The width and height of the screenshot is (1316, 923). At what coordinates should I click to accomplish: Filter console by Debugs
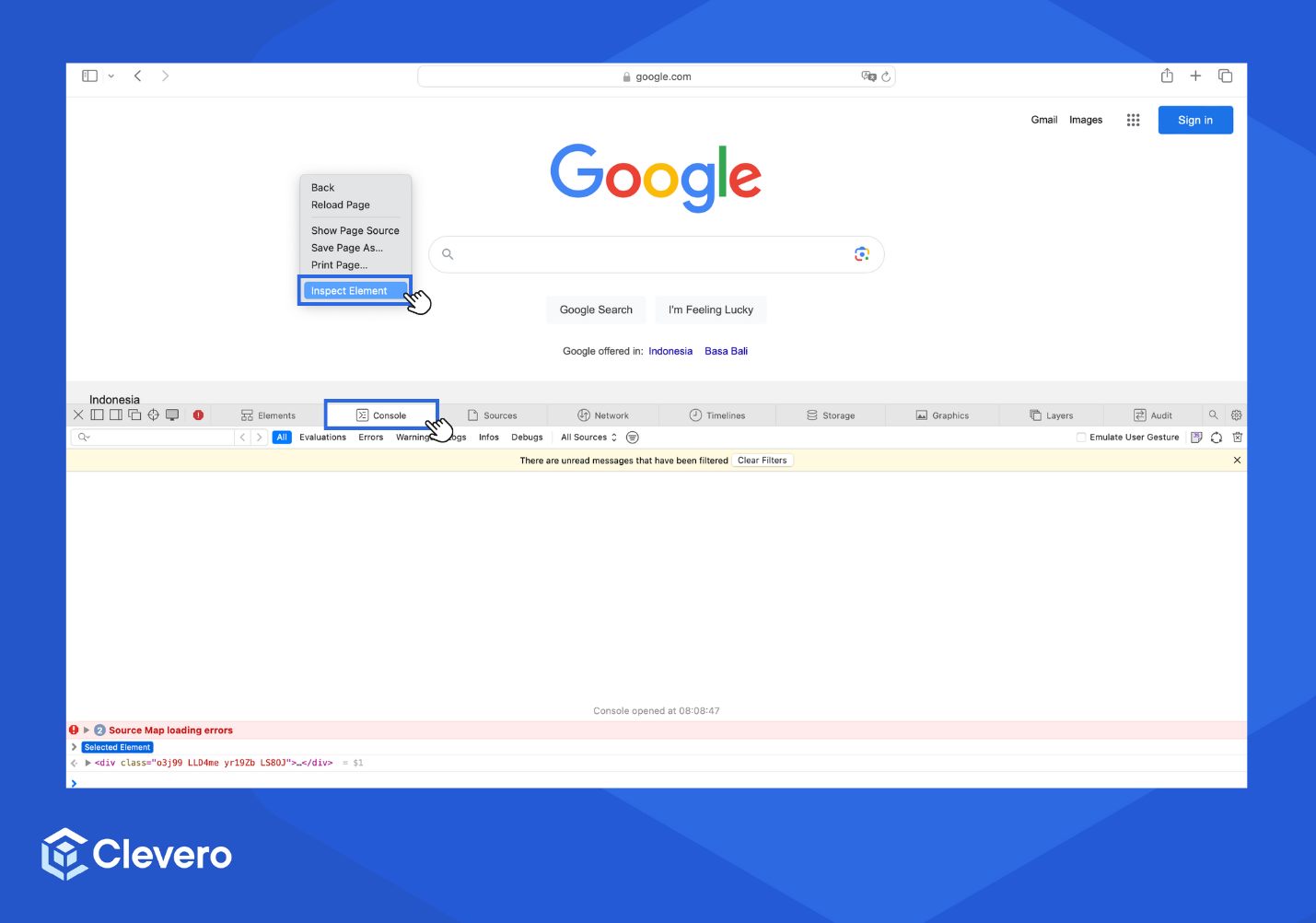tap(527, 438)
